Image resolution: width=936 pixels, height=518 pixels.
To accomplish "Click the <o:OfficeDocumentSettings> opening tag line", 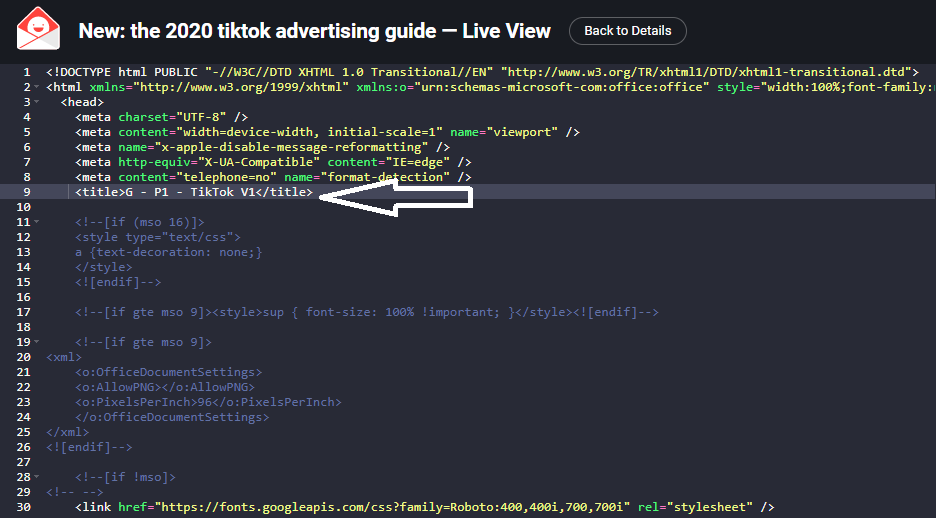I will pos(168,372).
